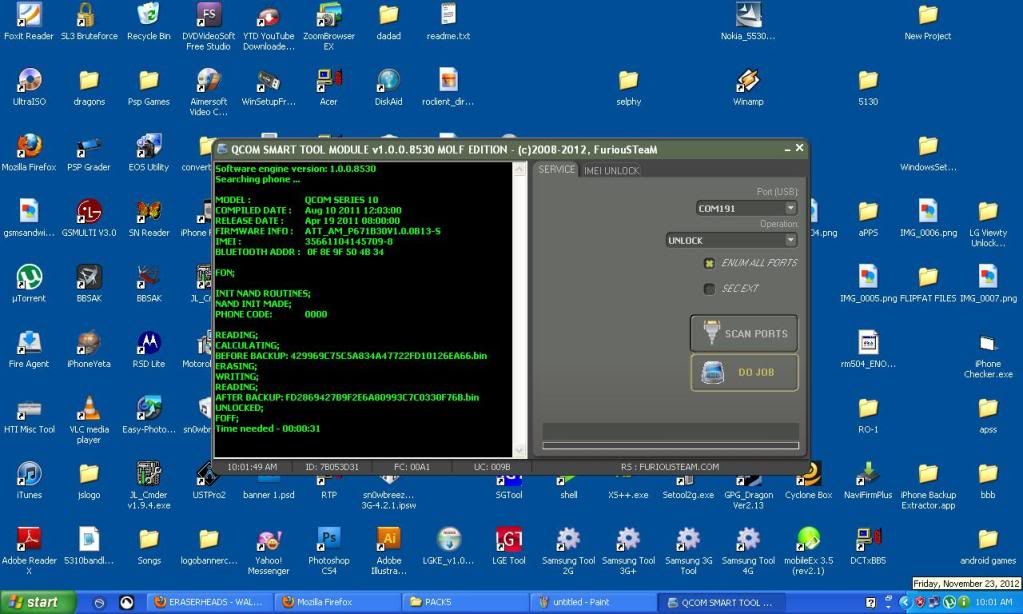
Task: Open the Foxit Reader desktop icon
Action: [x=29, y=16]
